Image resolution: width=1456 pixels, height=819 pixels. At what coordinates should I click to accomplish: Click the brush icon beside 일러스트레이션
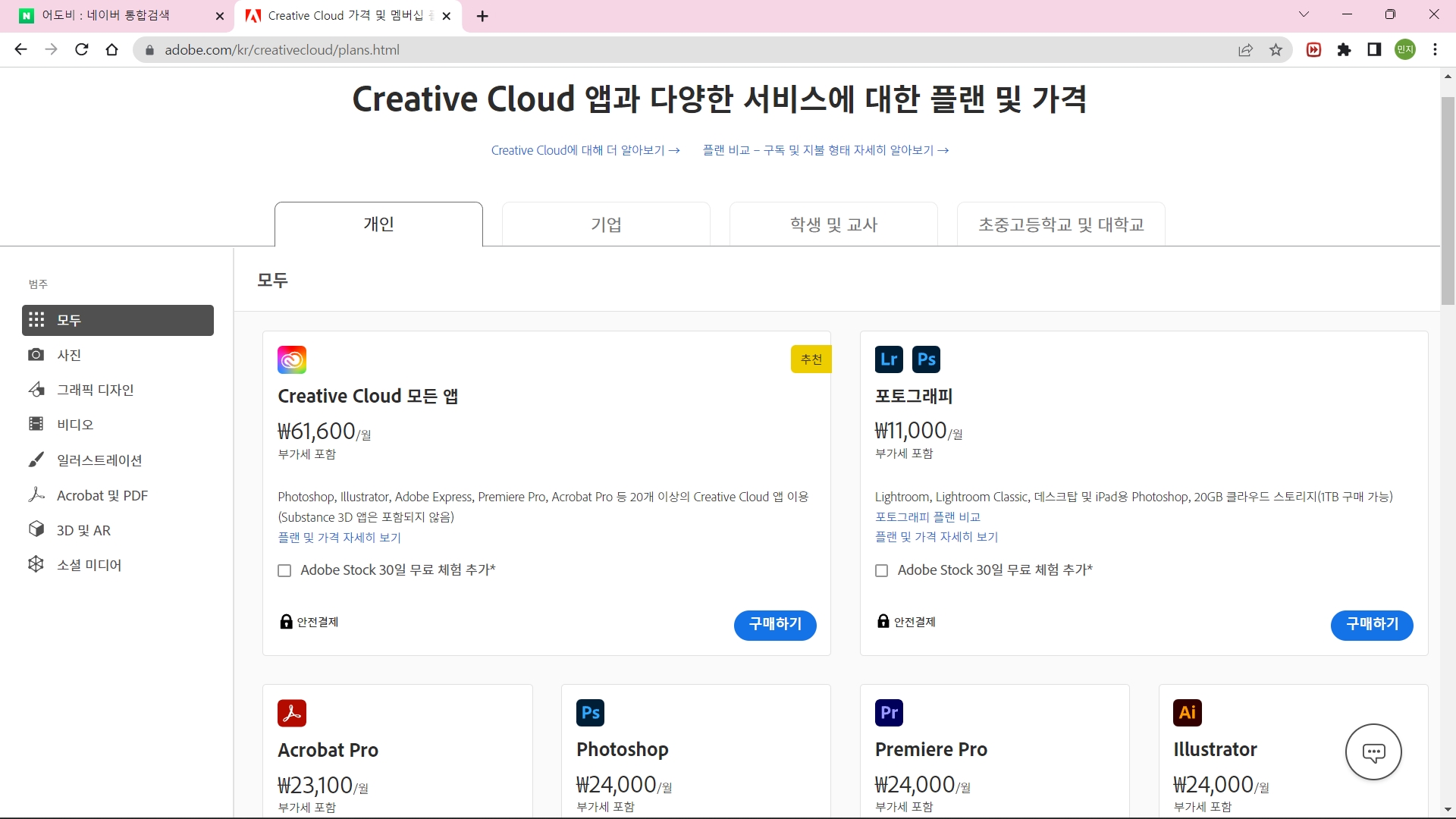tap(36, 460)
